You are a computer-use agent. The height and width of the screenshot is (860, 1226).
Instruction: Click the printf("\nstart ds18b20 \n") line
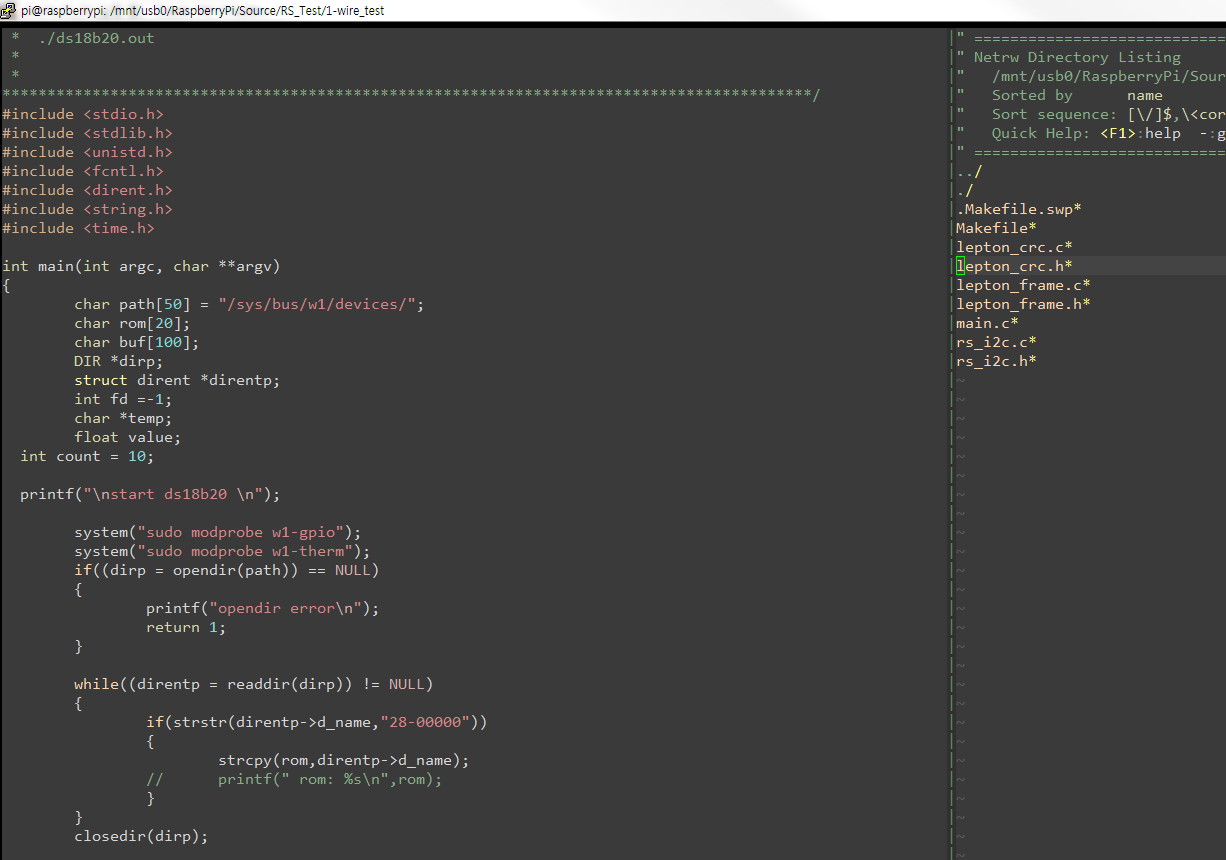click(x=150, y=494)
